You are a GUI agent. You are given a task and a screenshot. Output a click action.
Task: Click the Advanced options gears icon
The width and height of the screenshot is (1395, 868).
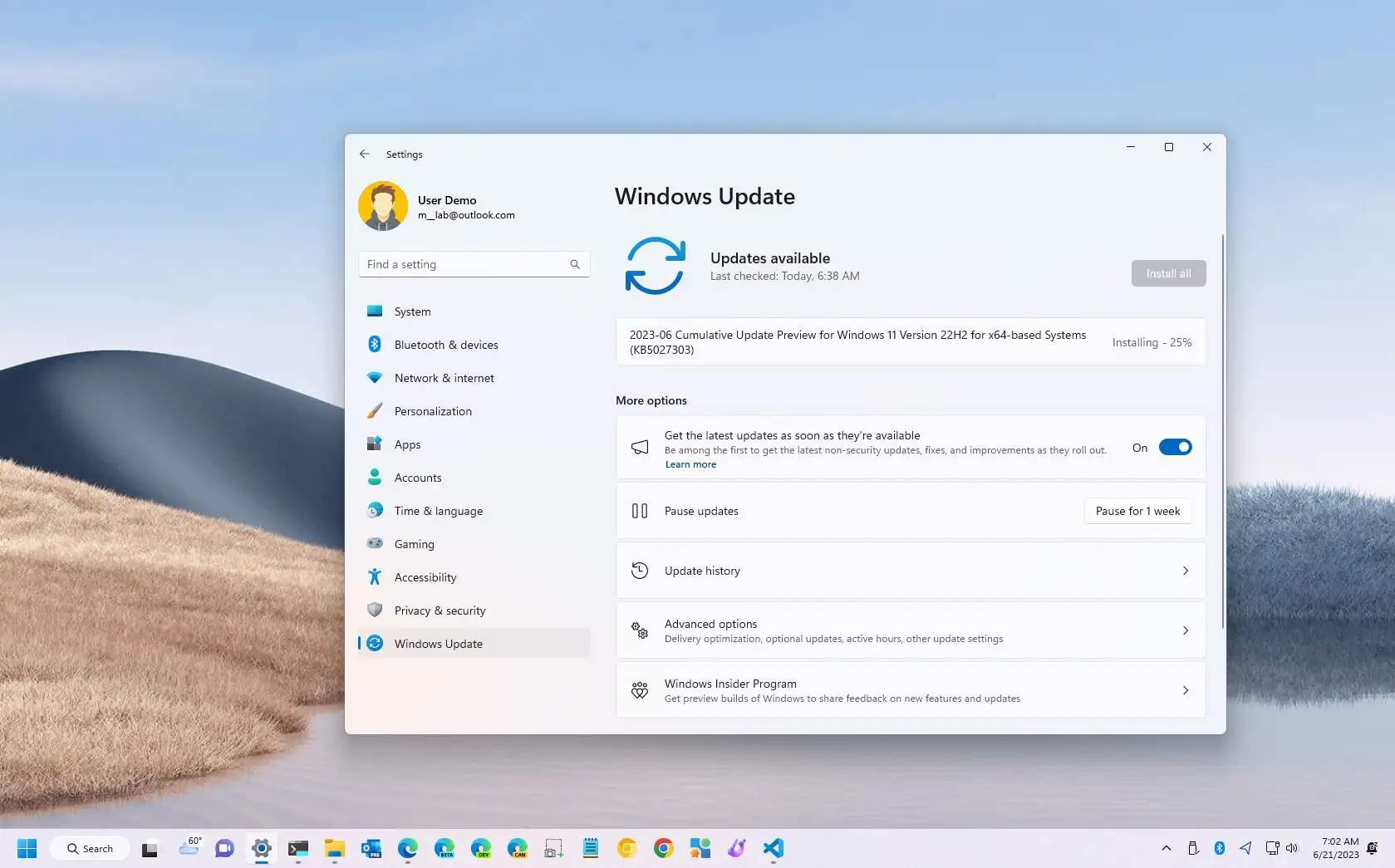640,630
